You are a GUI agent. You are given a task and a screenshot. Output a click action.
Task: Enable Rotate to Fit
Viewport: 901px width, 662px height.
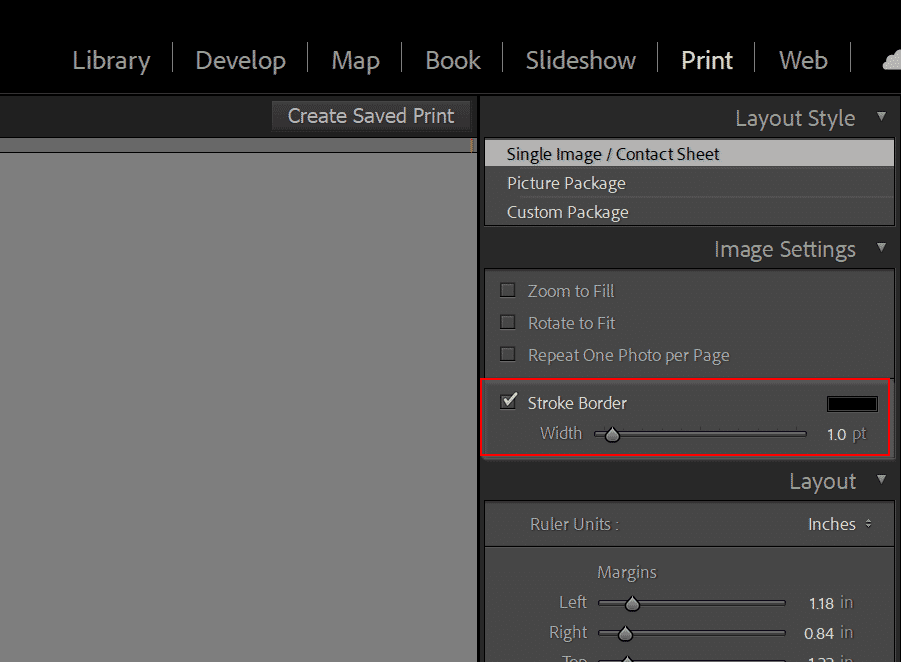[507, 322]
